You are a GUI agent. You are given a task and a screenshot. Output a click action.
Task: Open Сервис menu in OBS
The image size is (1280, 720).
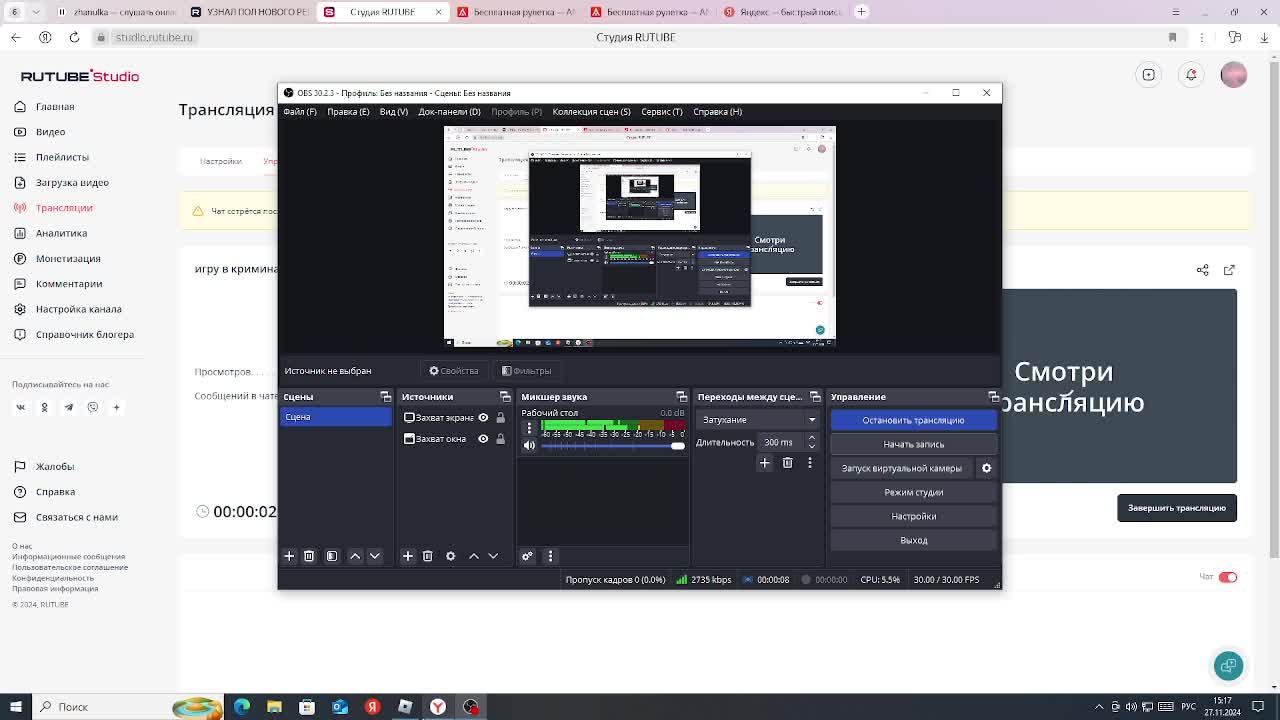[662, 112]
